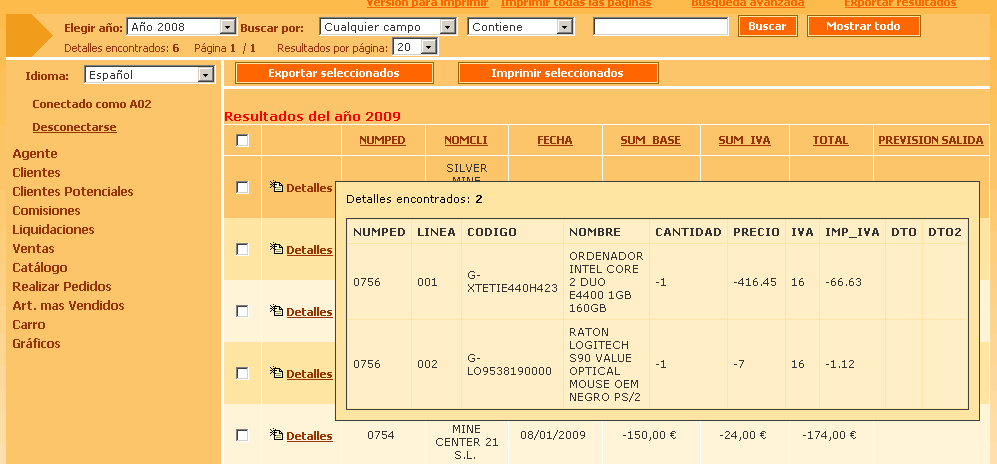
Task: Sort results by the FECHA column header
Action: (554, 141)
